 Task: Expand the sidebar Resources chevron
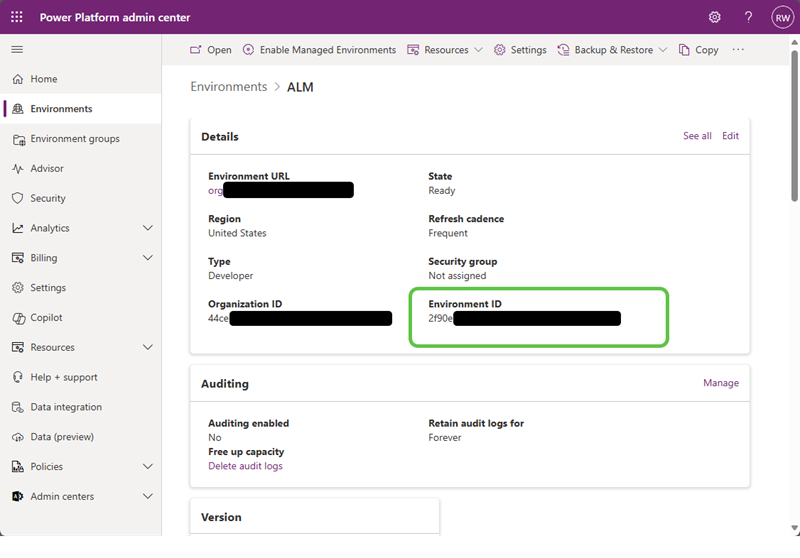(x=148, y=347)
